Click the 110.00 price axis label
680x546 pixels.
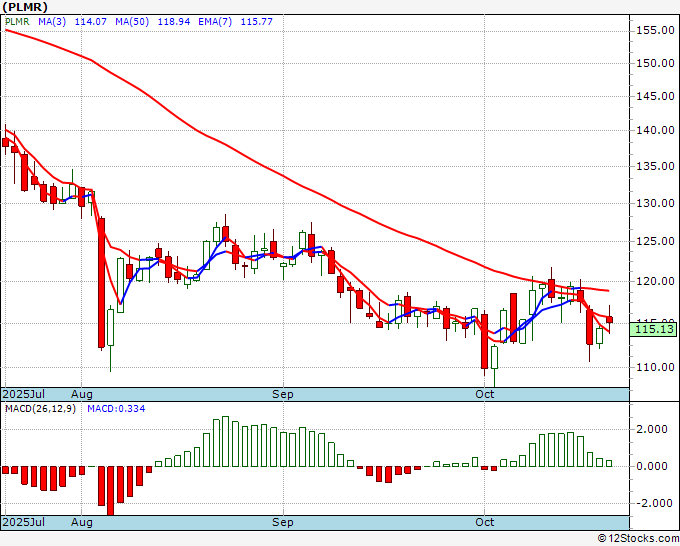click(x=655, y=367)
